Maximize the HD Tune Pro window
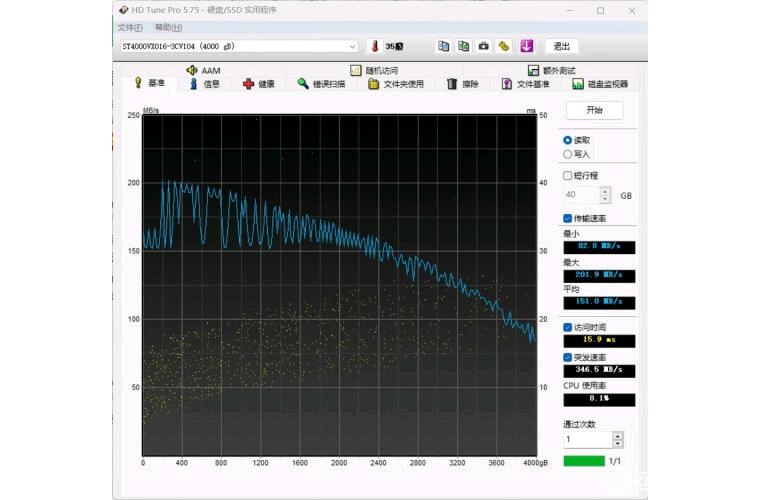 601,10
